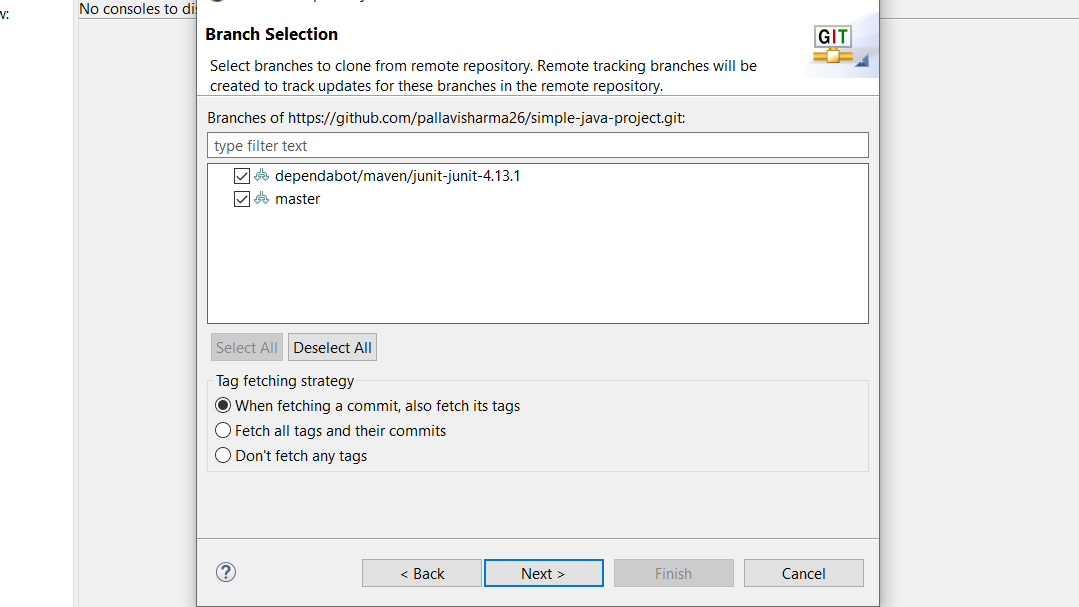
Task: Highlight the dependabot/maven/junit-junit-4.13.1 branch name
Action: point(397,176)
